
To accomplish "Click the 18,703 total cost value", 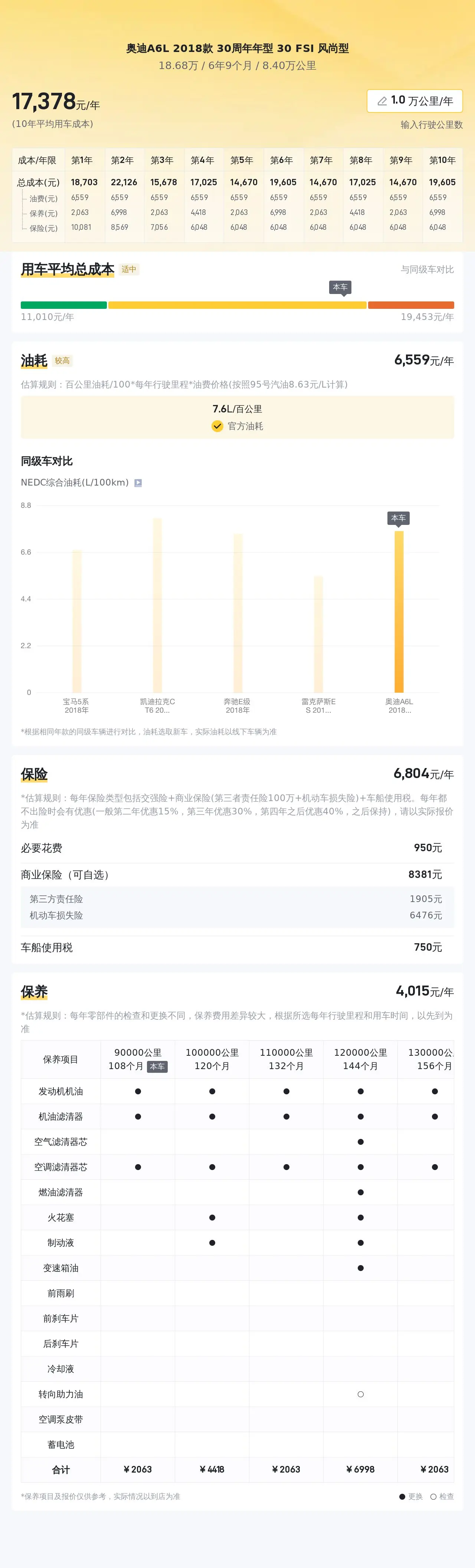I will [84, 182].
